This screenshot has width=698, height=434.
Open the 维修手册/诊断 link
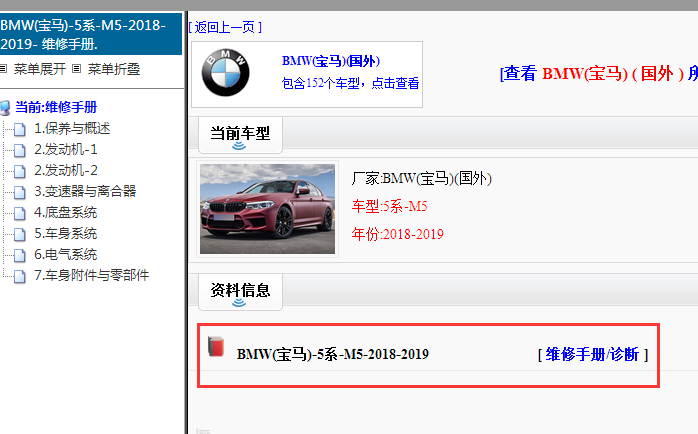592,354
